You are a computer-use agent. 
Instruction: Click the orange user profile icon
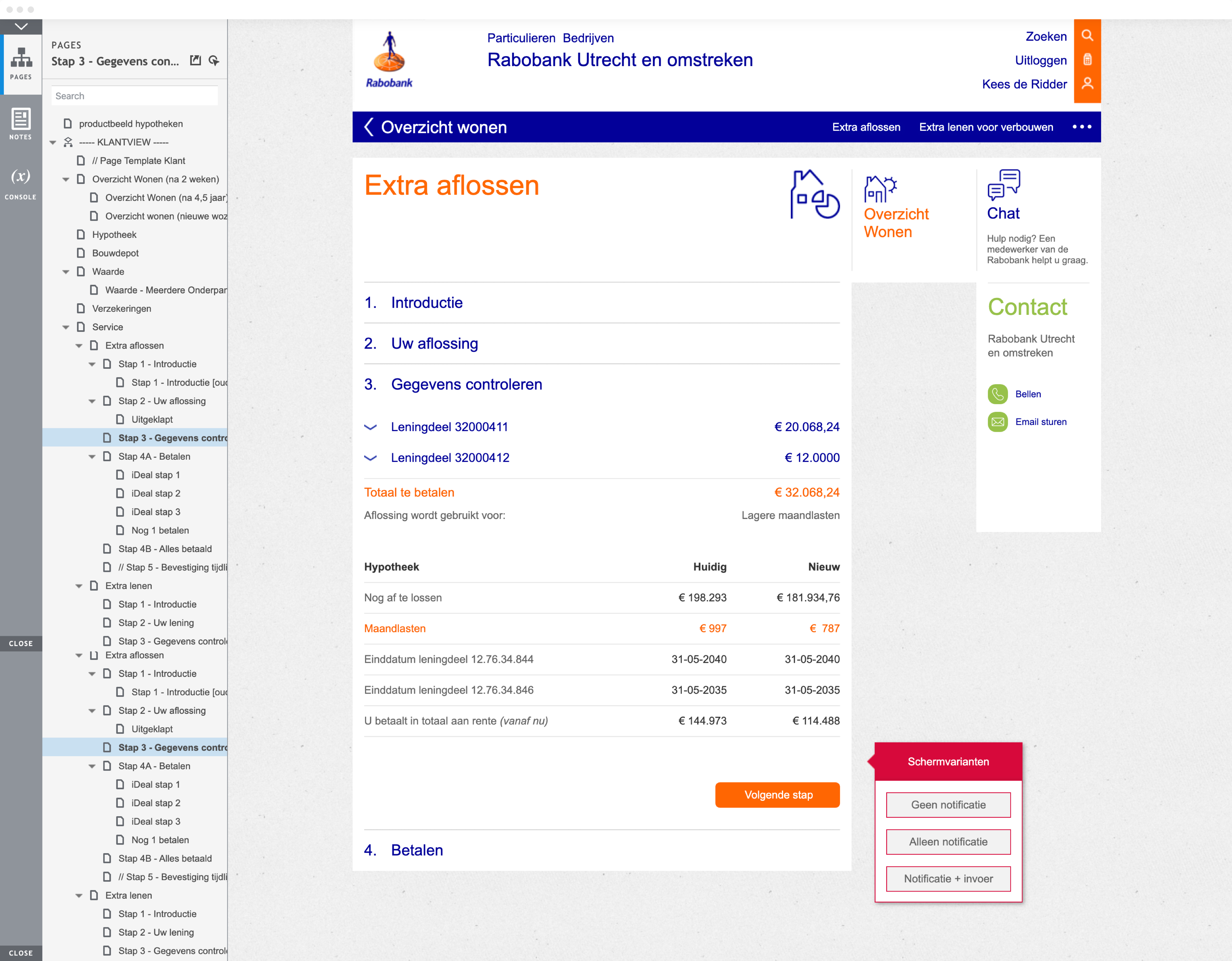tap(1087, 83)
